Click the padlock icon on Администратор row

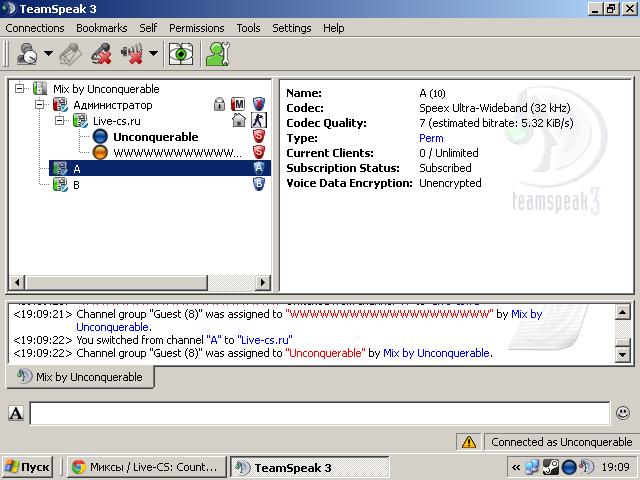click(x=219, y=104)
